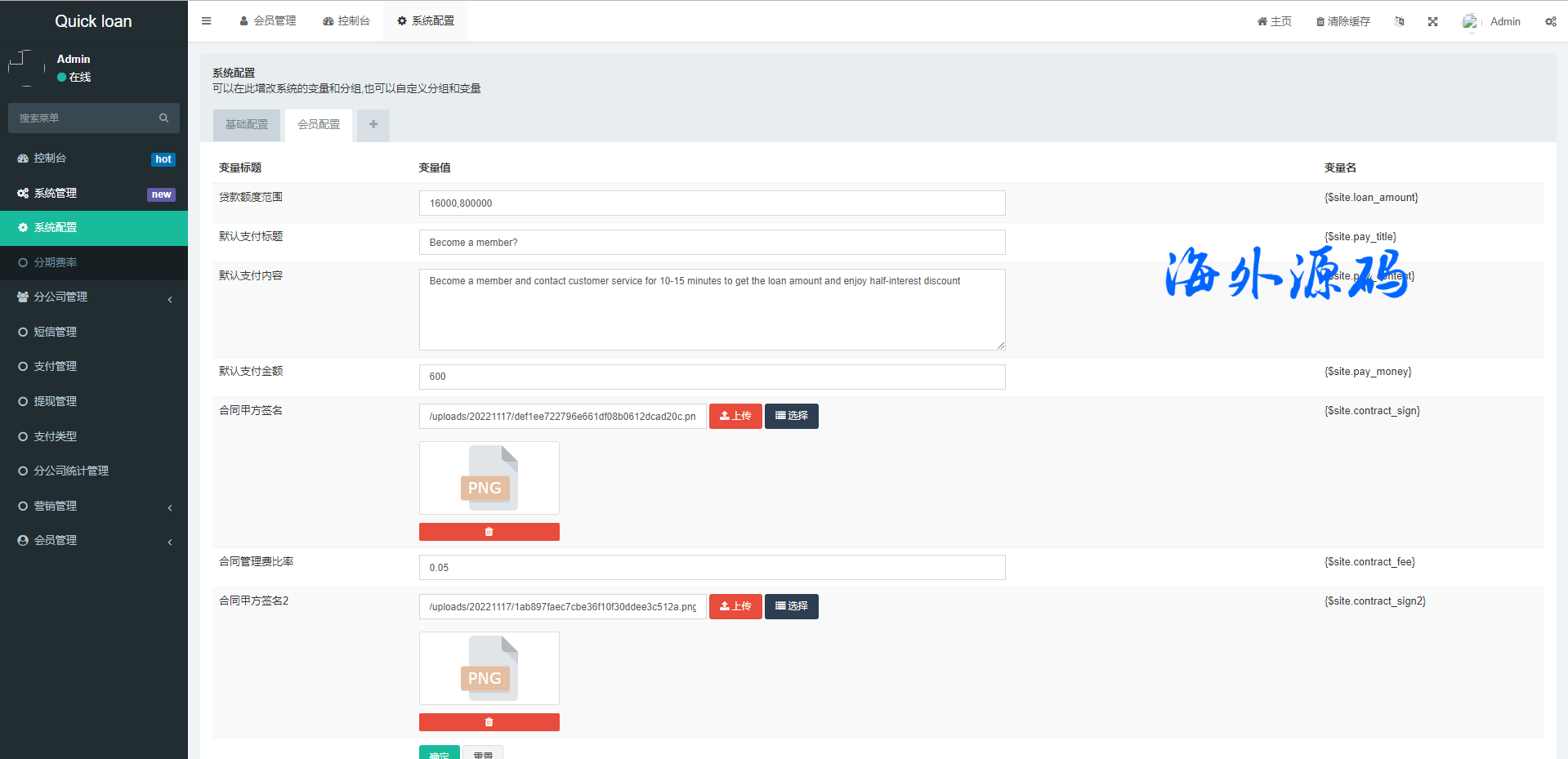1568x759 pixels.
Task: Delete second contract signature PNG with trash icon
Action: 489,722
